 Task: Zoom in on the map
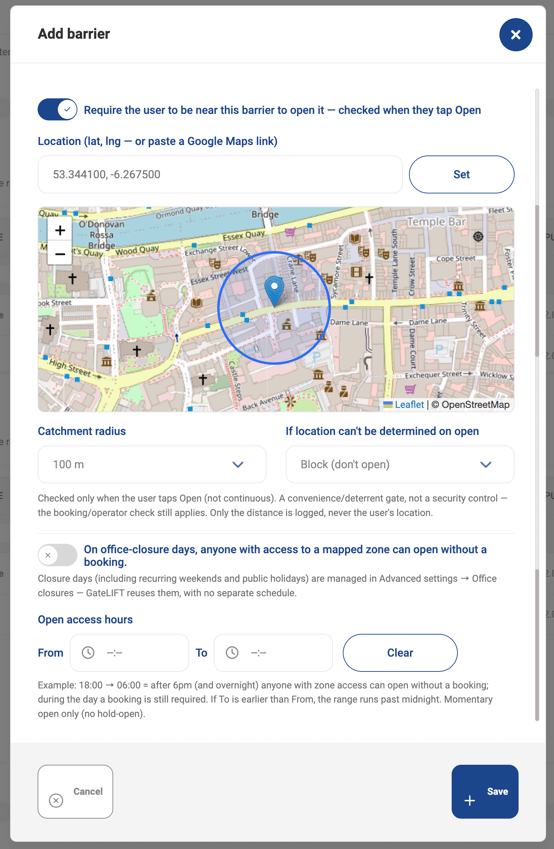(x=60, y=230)
